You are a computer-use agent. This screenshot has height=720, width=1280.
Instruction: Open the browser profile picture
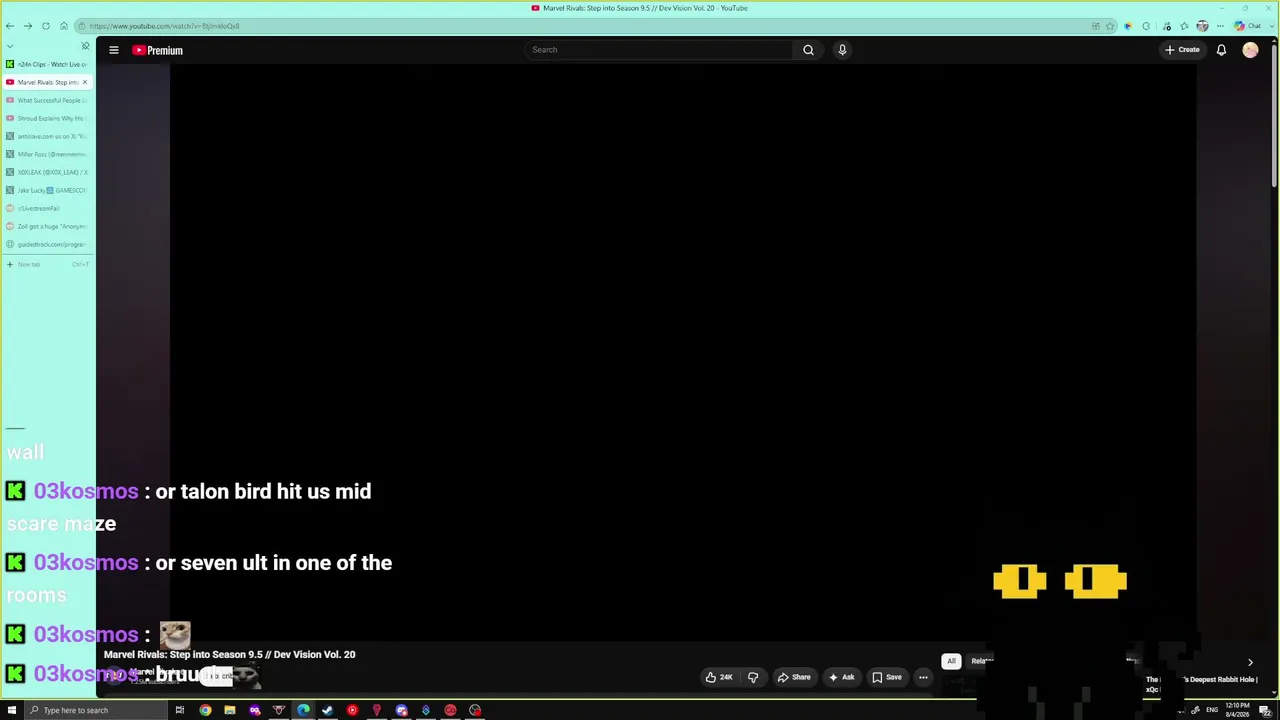[1202, 26]
